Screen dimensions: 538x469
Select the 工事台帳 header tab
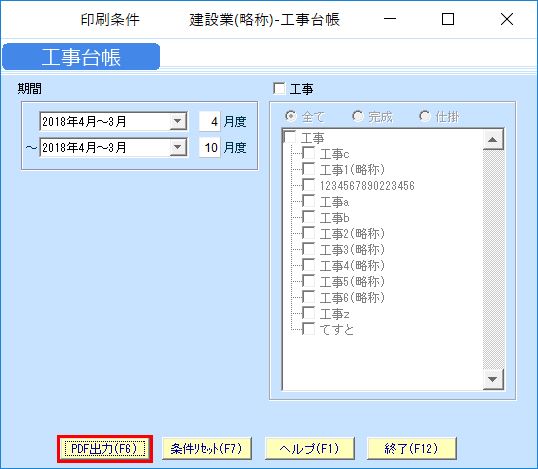(x=81, y=57)
